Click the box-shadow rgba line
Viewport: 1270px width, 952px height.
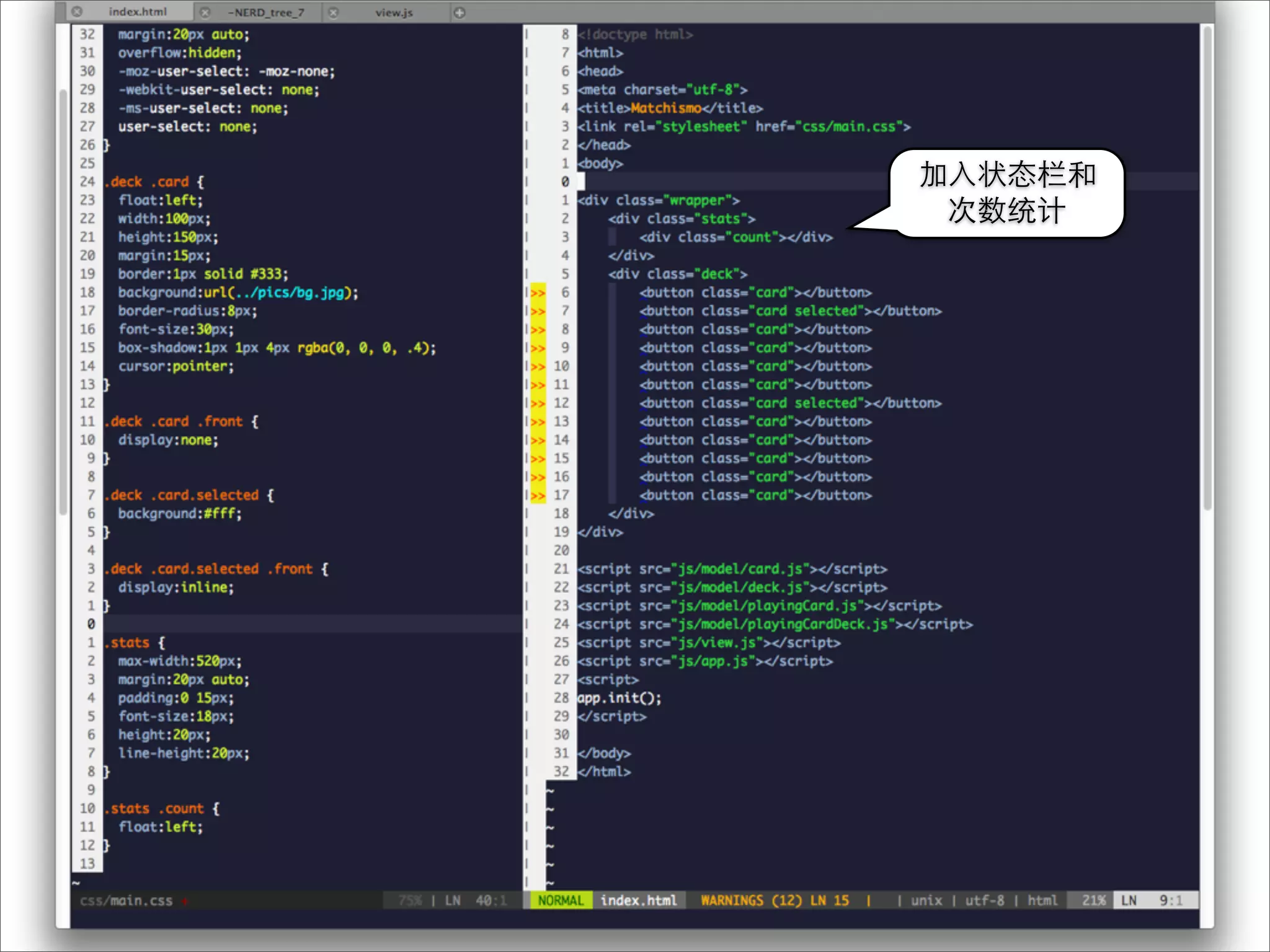tap(277, 348)
